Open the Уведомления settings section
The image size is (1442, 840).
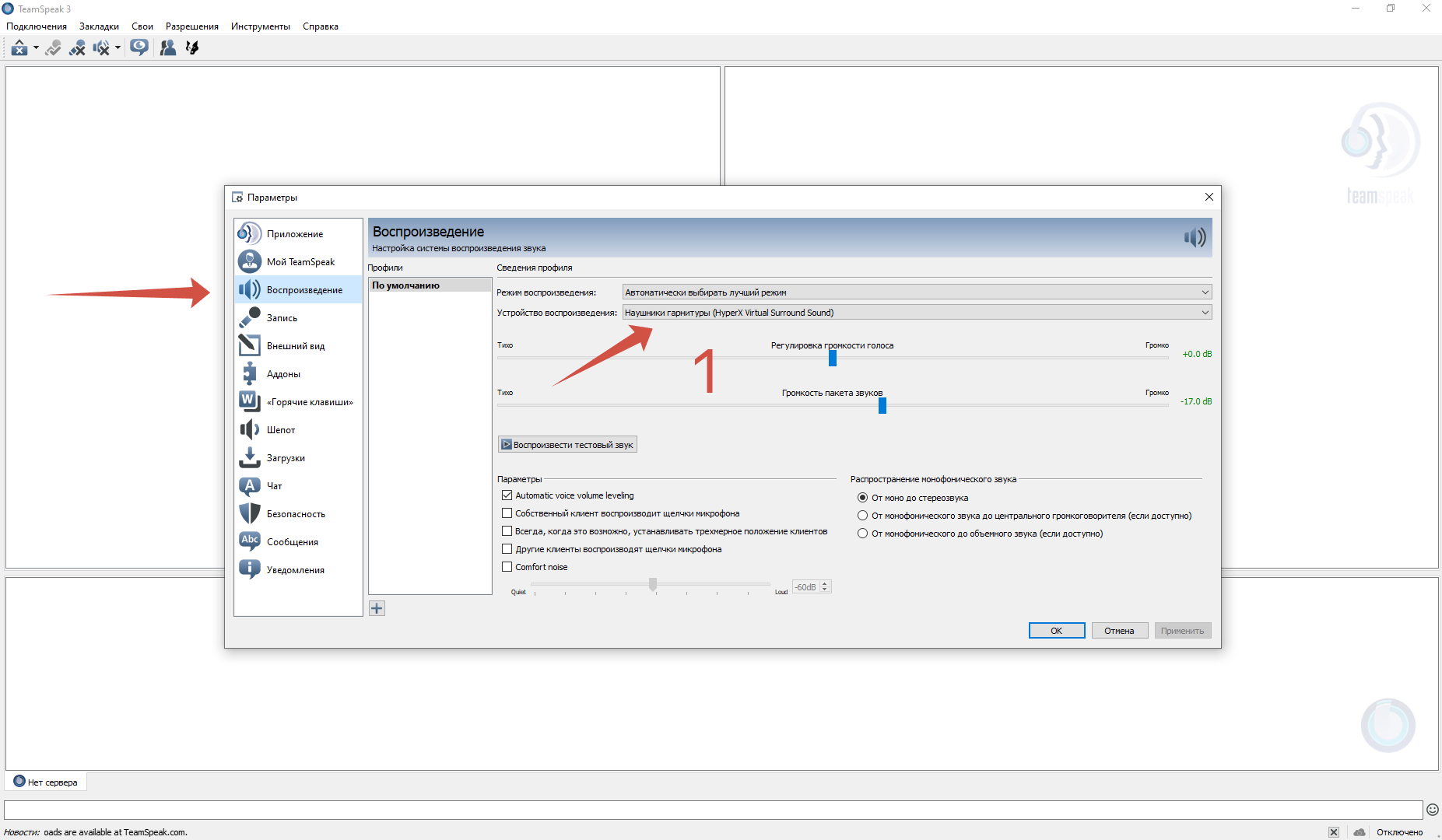click(299, 569)
